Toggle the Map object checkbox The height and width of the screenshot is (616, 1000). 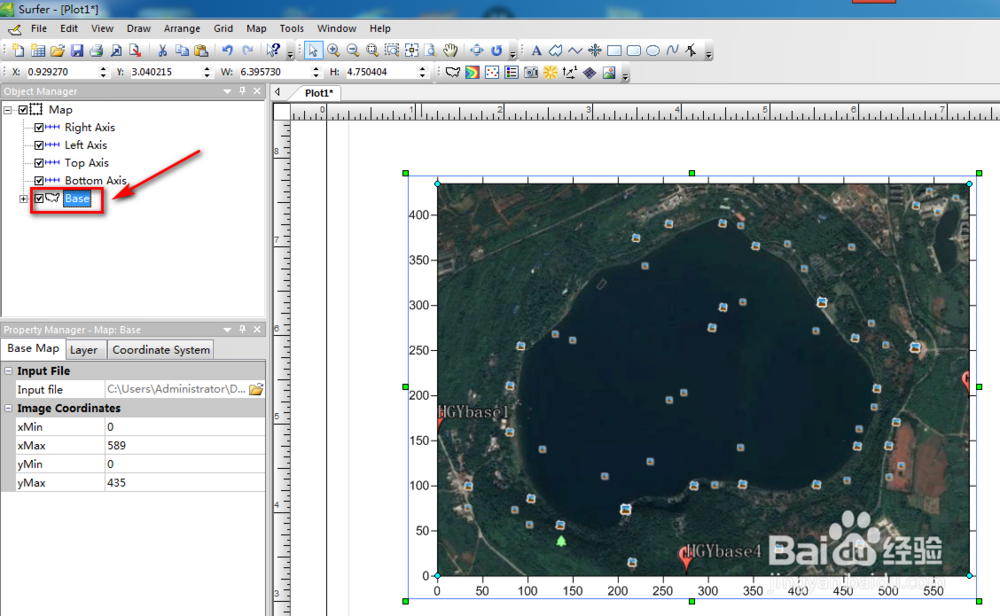point(23,110)
